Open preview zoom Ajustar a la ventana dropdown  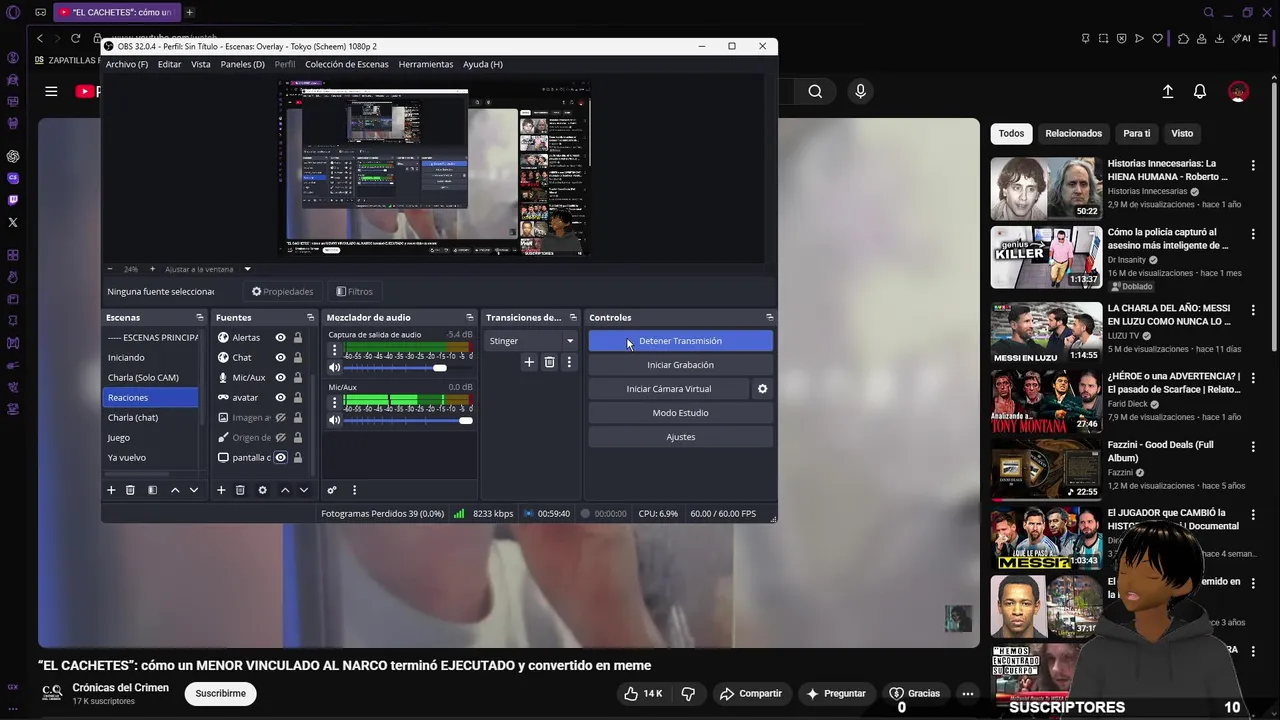point(208,269)
